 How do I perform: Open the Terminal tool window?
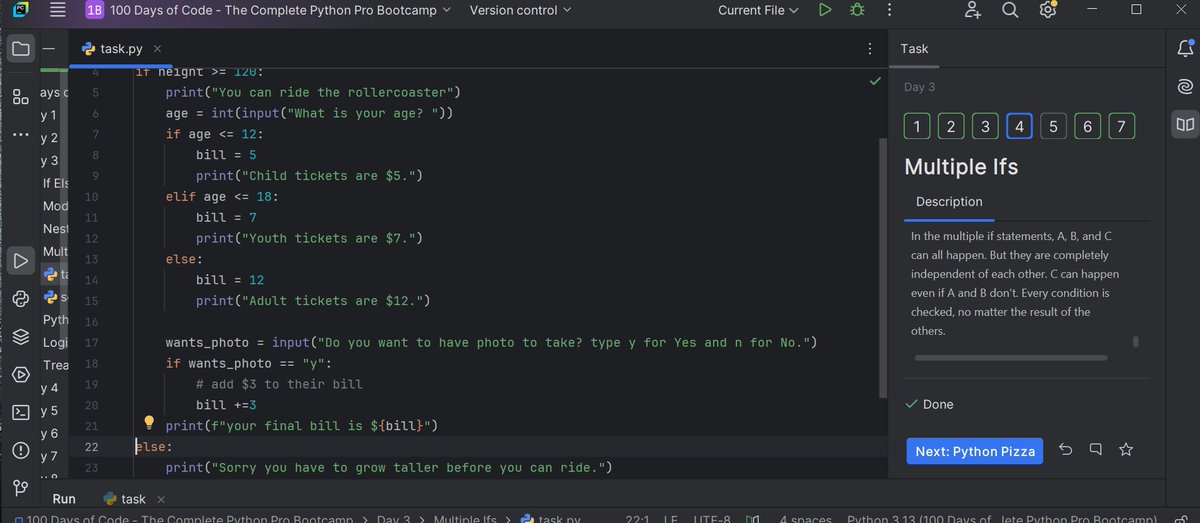coord(19,412)
